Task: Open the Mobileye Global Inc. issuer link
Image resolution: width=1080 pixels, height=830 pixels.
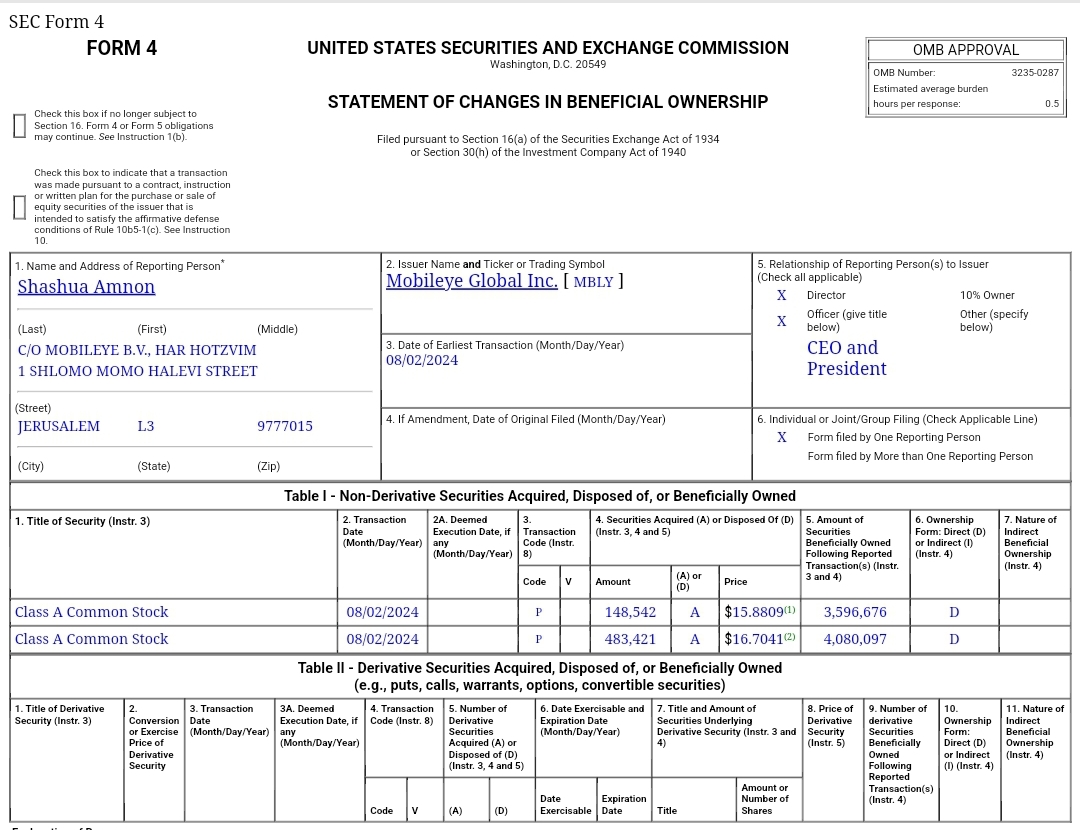Action: tap(472, 281)
